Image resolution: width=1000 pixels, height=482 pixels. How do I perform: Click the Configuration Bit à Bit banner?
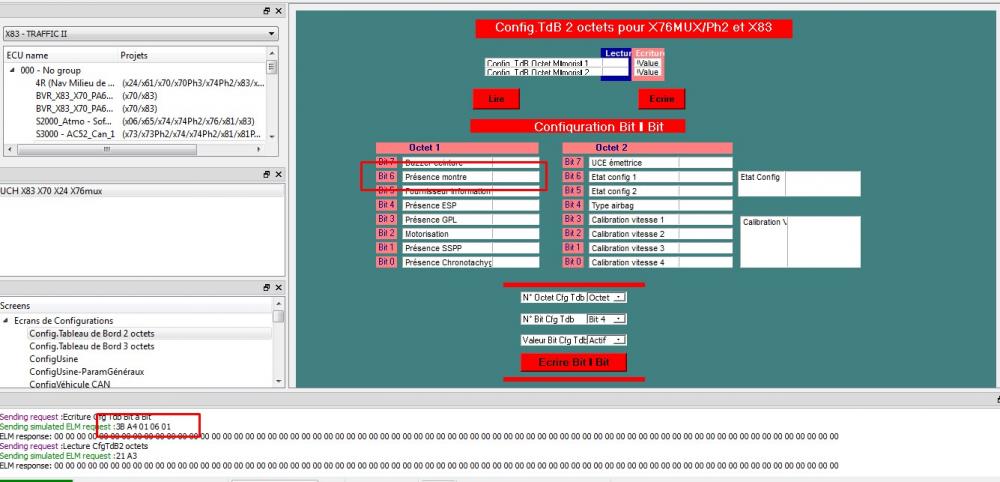click(x=578, y=126)
